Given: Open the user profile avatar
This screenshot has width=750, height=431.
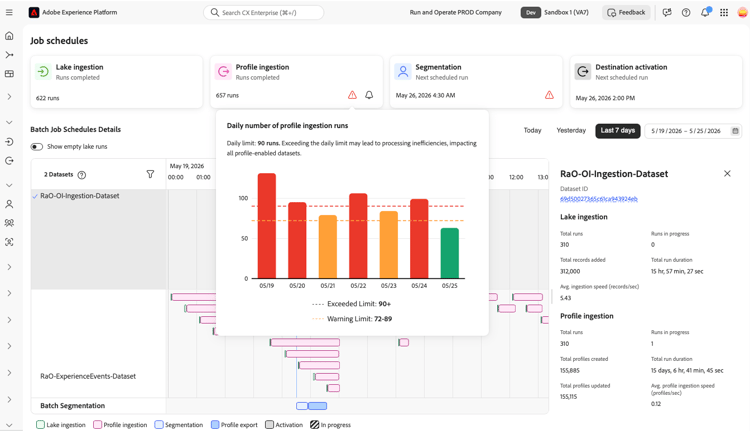Looking at the screenshot, I should click(x=743, y=12).
